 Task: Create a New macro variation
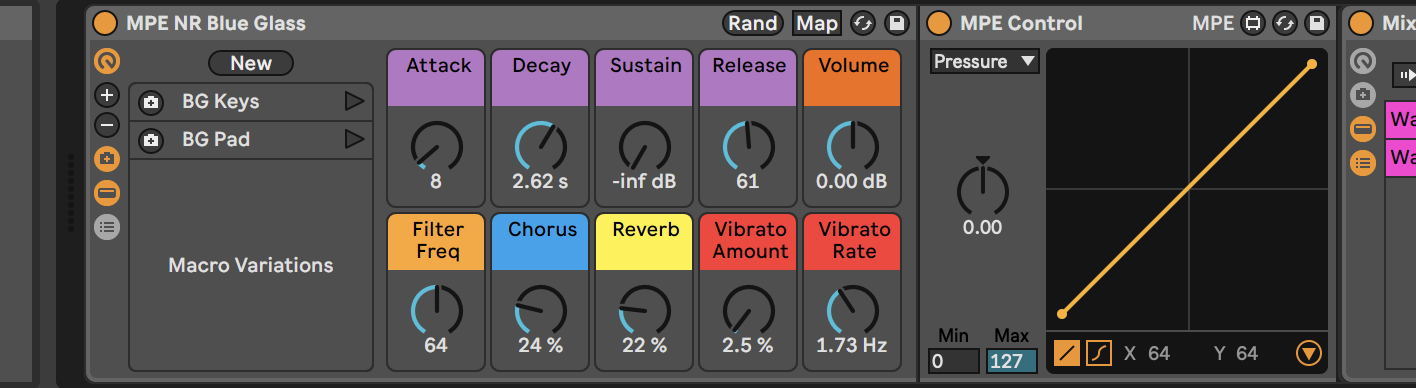pyautogui.click(x=251, y=63)
